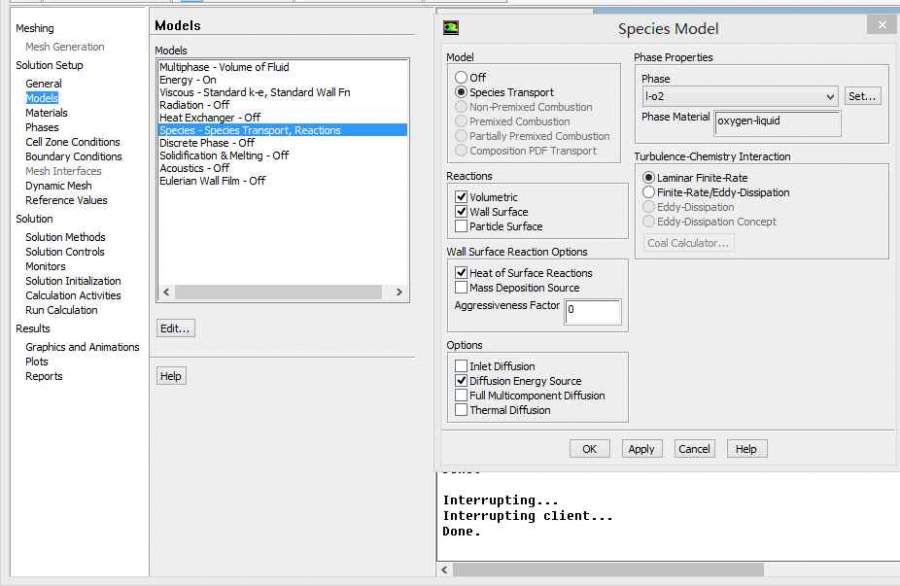Open Solution Methods task page
This screenshot has width=900, height=586.
(65, 238)
